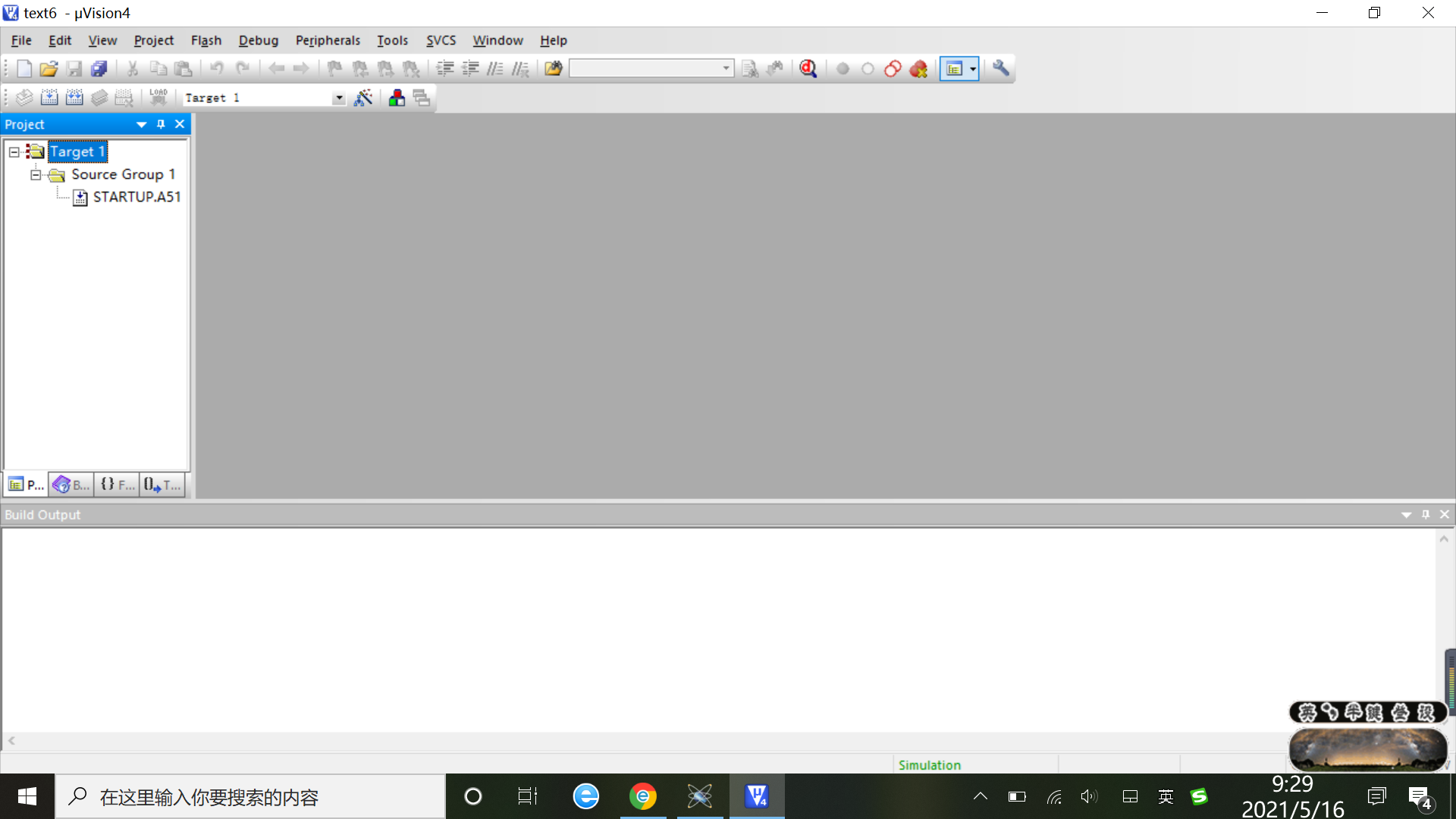
Task: Open a file with the folder icon
Action: [x=49, y=69]
